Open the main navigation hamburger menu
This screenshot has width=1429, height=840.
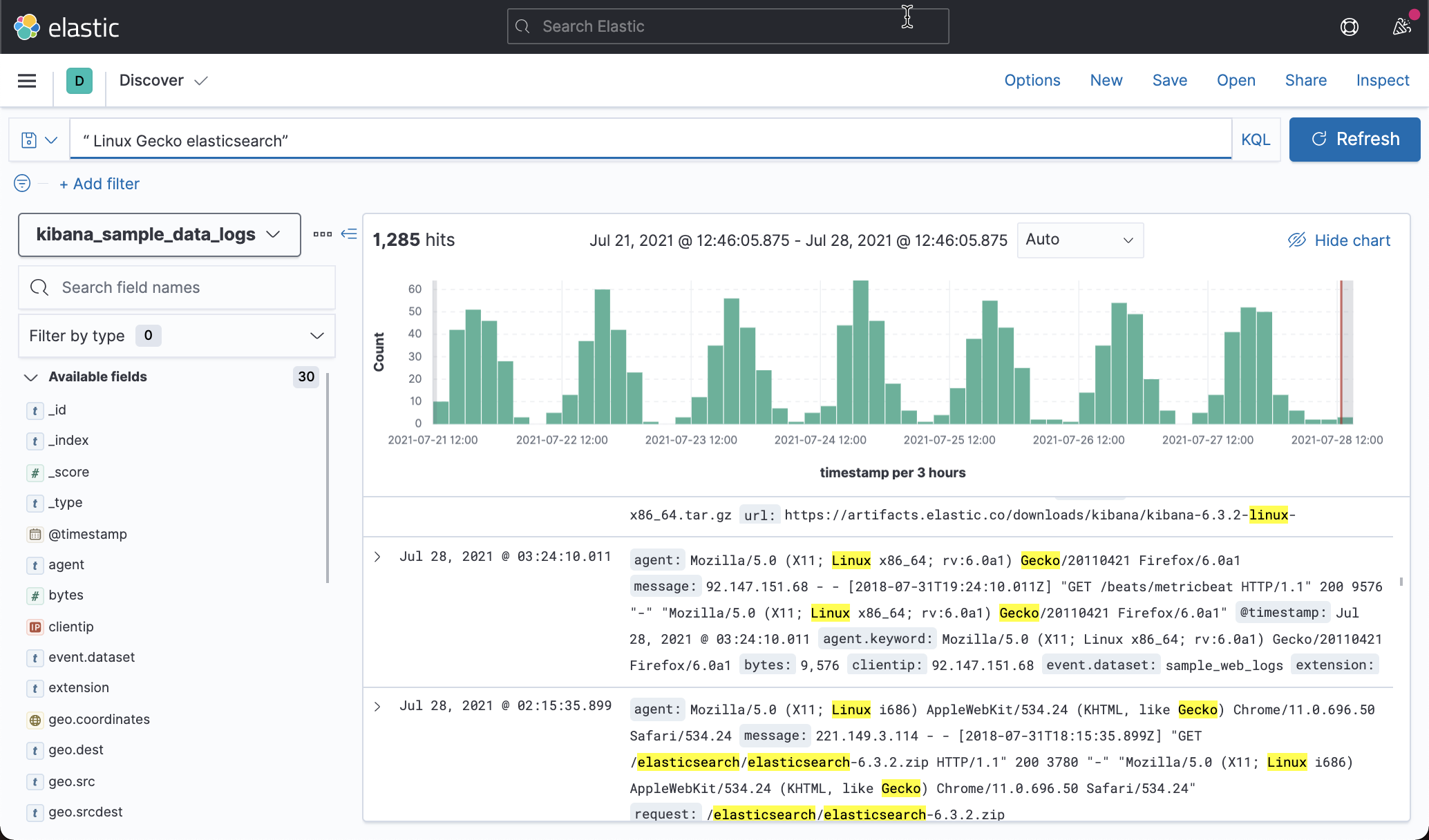click(x=26, y=80)
